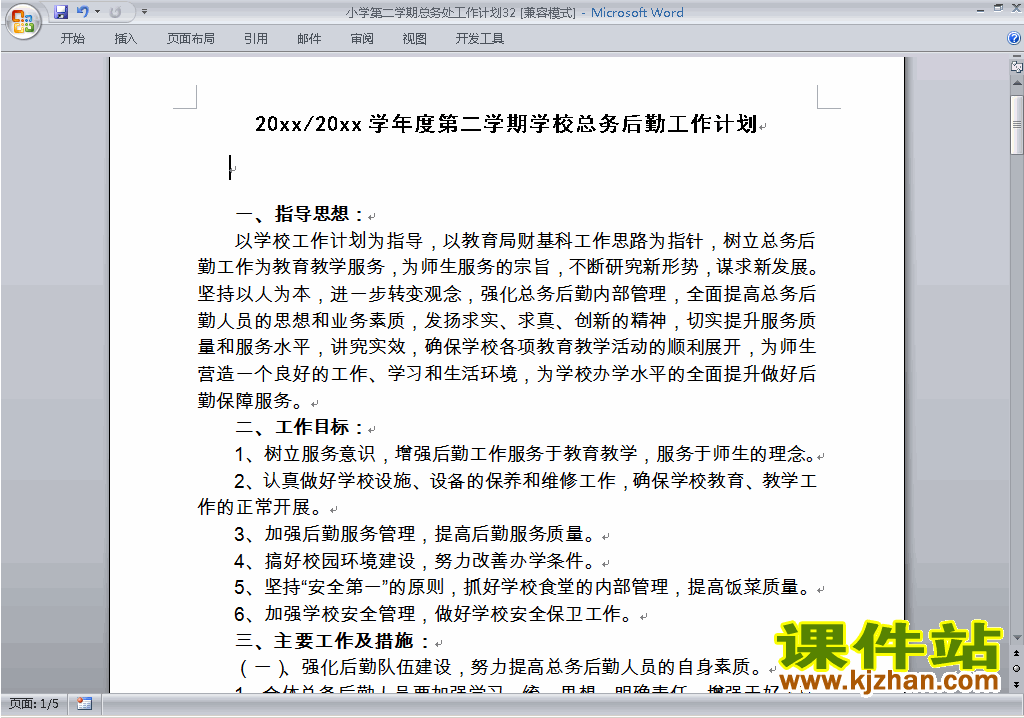This screenshot has height=718, width=1024.
Task: Switch to the 插入 tab
Action: pos(125,39)
